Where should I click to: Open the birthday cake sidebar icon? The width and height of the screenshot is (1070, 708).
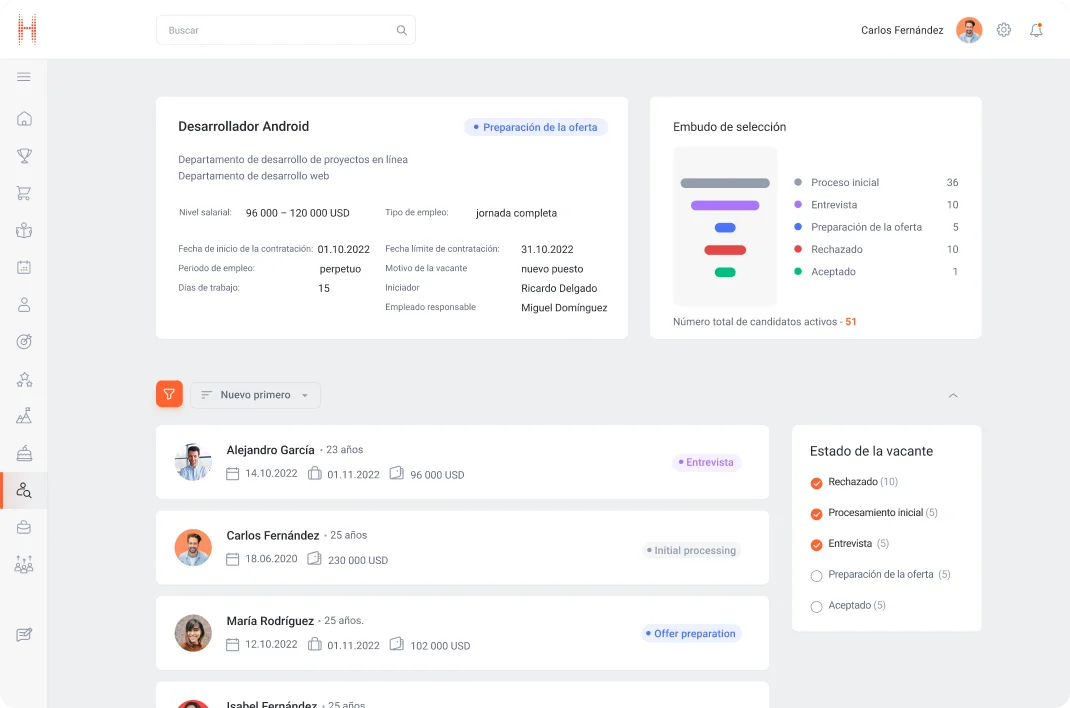[24, 453]
